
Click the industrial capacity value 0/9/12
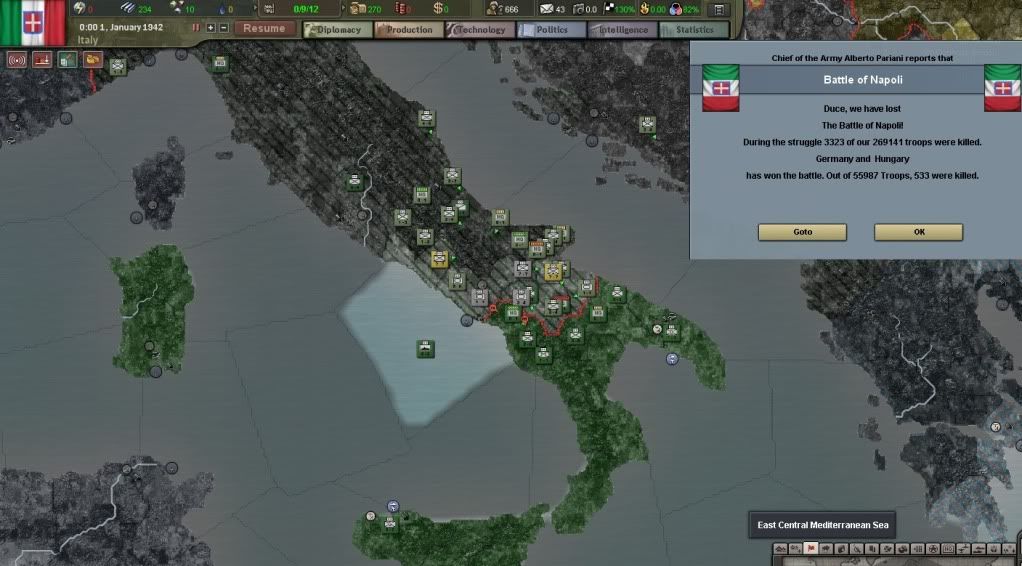point(306,9)
